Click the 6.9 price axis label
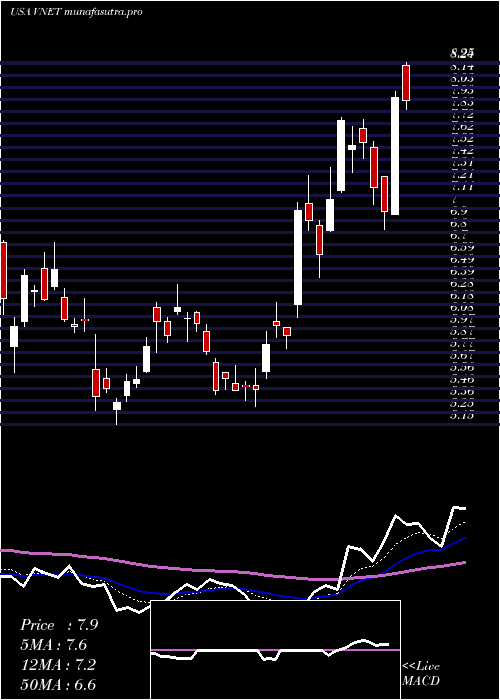This screenshot has width=500, height=700. [459, 211]
